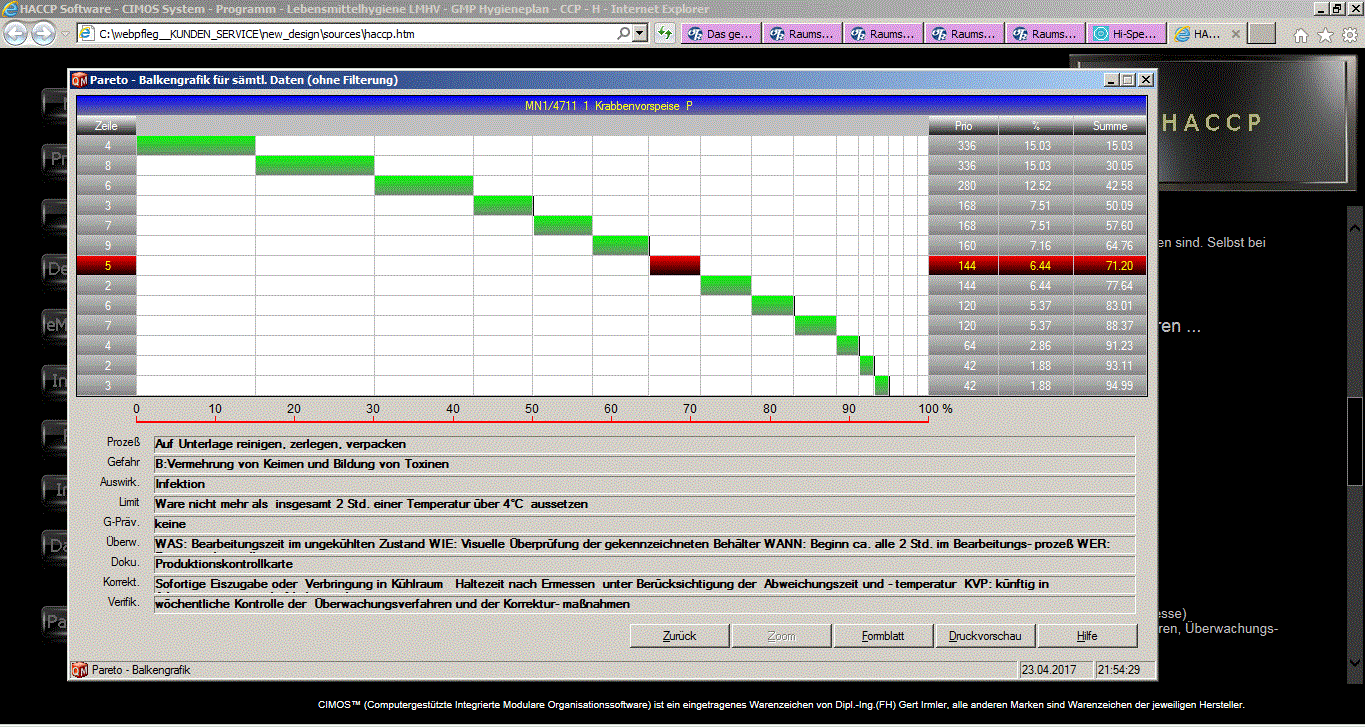Click the Verifik. text field

click(644, 604)
